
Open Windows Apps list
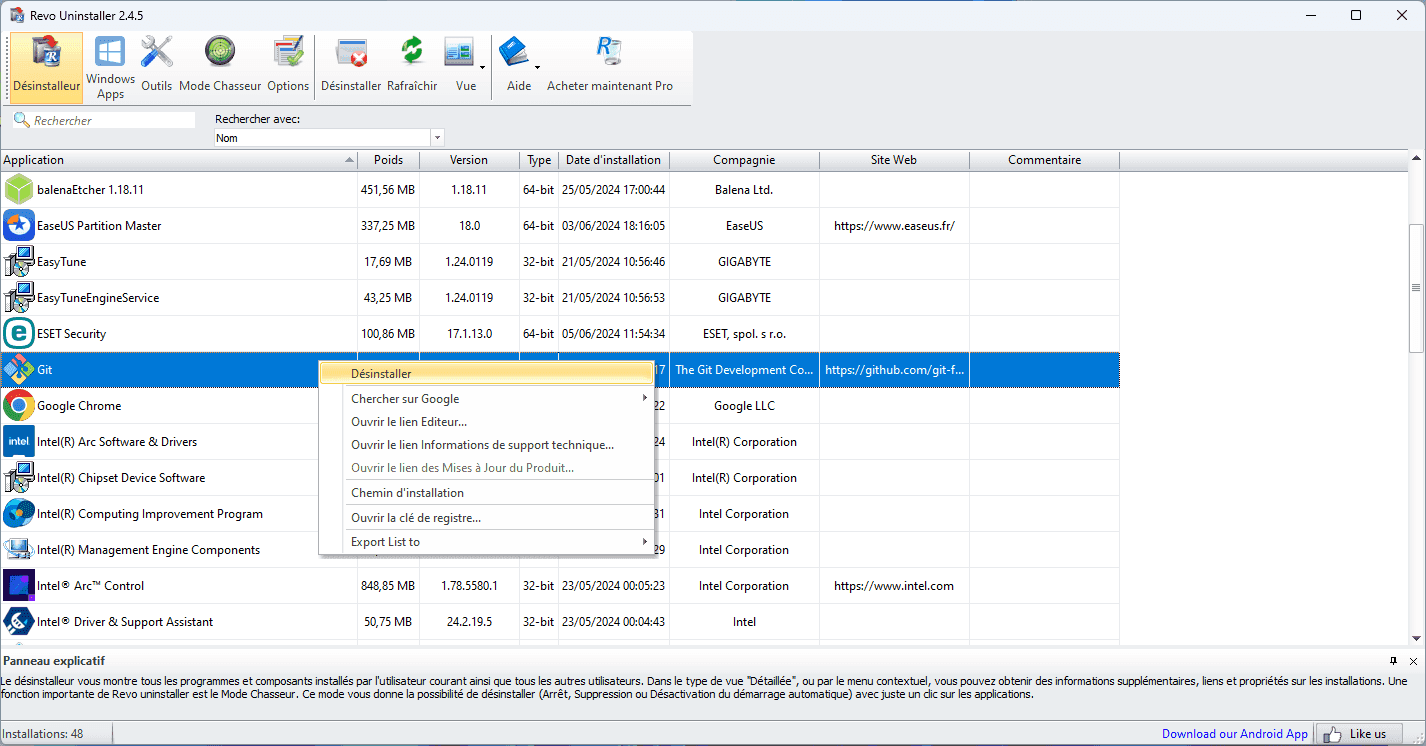110,68
